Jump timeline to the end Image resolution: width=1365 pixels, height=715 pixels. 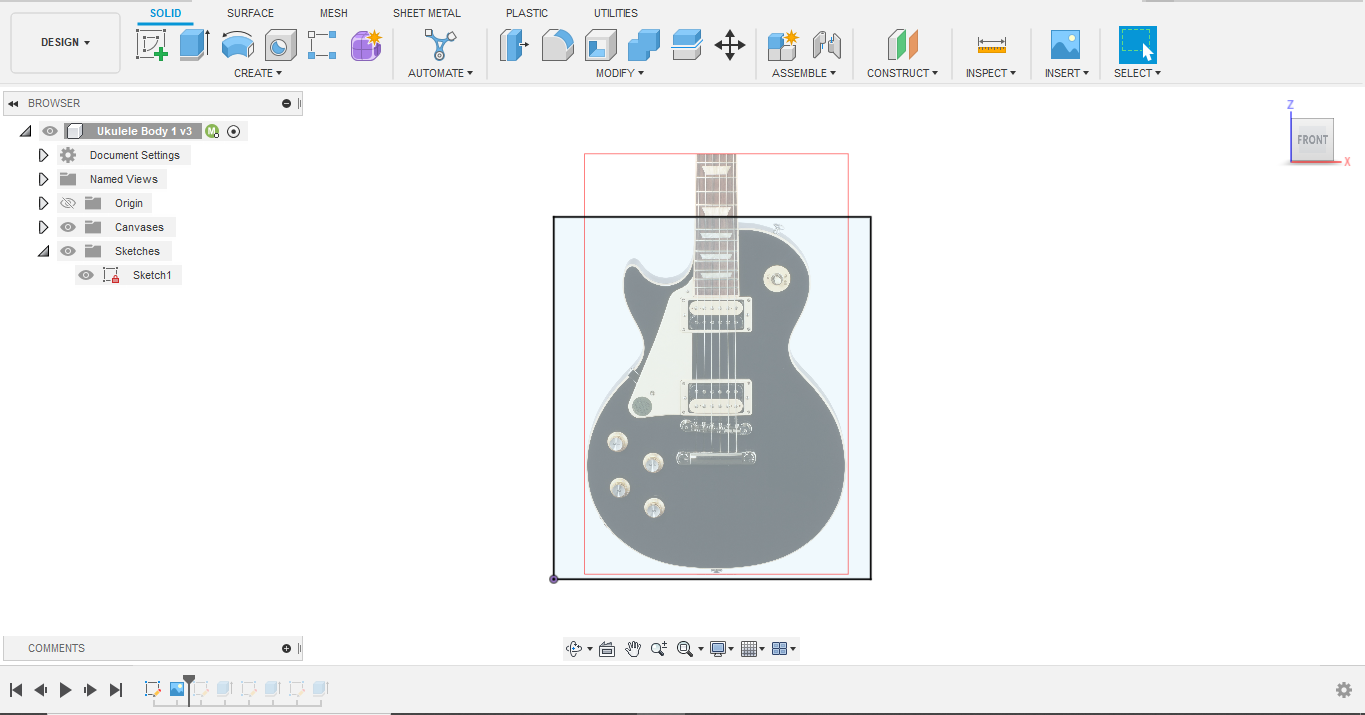(116, 690)
